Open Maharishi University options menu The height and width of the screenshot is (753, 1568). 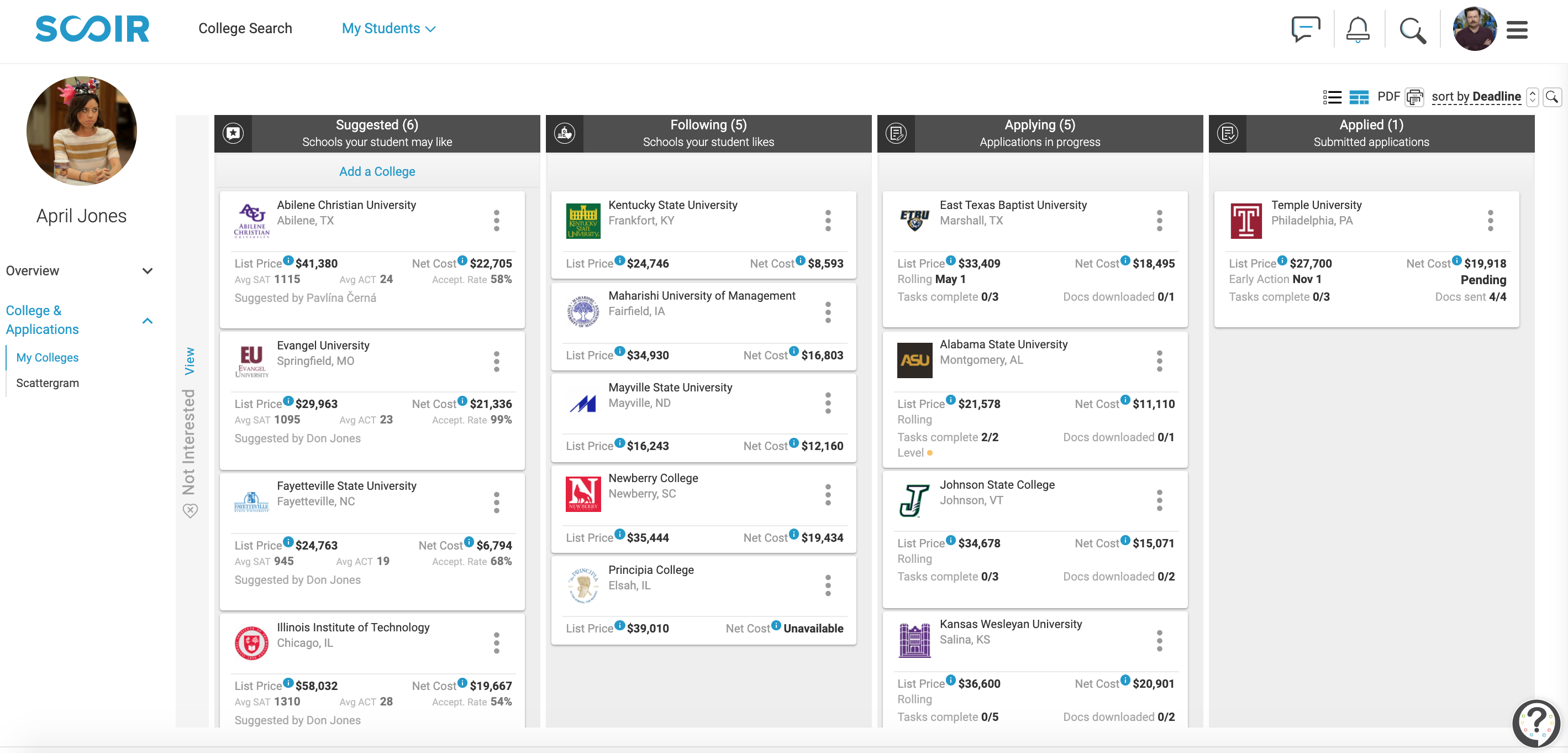coord(828,312)
